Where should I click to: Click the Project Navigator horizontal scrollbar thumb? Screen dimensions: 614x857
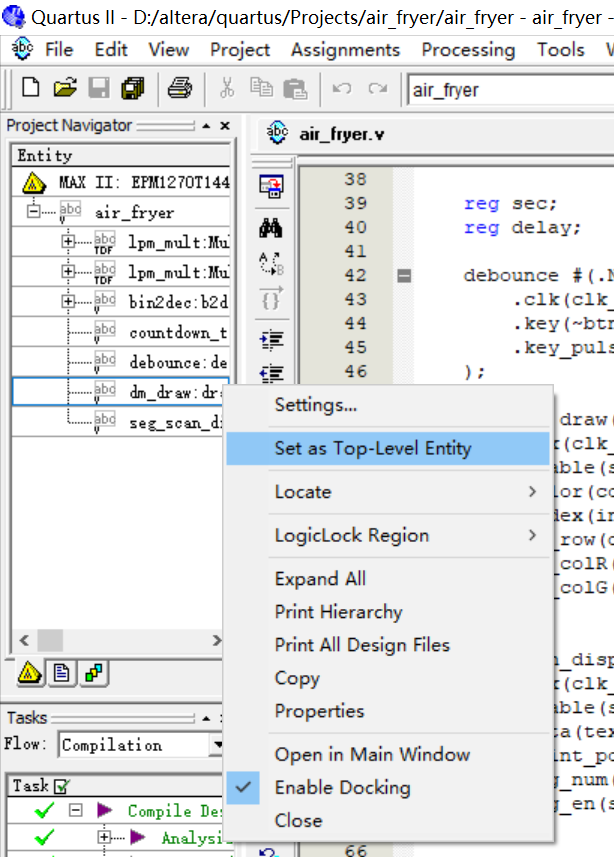point(50,640)
